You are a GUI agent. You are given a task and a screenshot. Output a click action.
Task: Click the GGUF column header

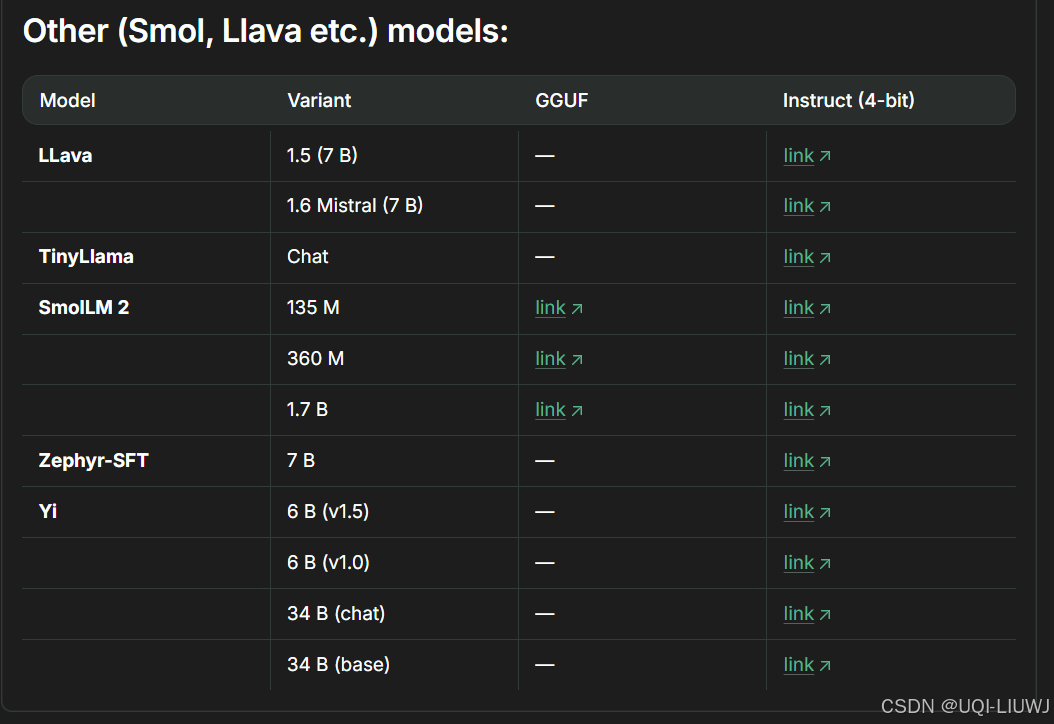tap(561, 100)
